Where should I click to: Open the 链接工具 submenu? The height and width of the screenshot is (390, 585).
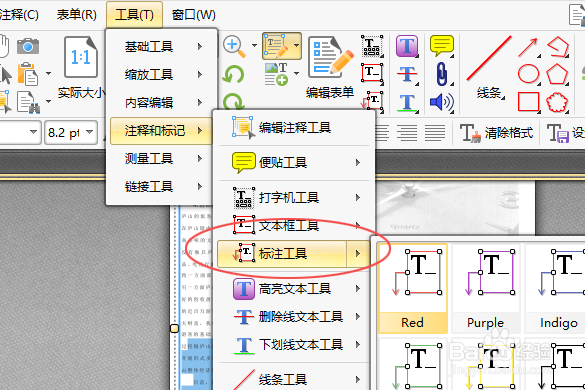click(162, 186)
